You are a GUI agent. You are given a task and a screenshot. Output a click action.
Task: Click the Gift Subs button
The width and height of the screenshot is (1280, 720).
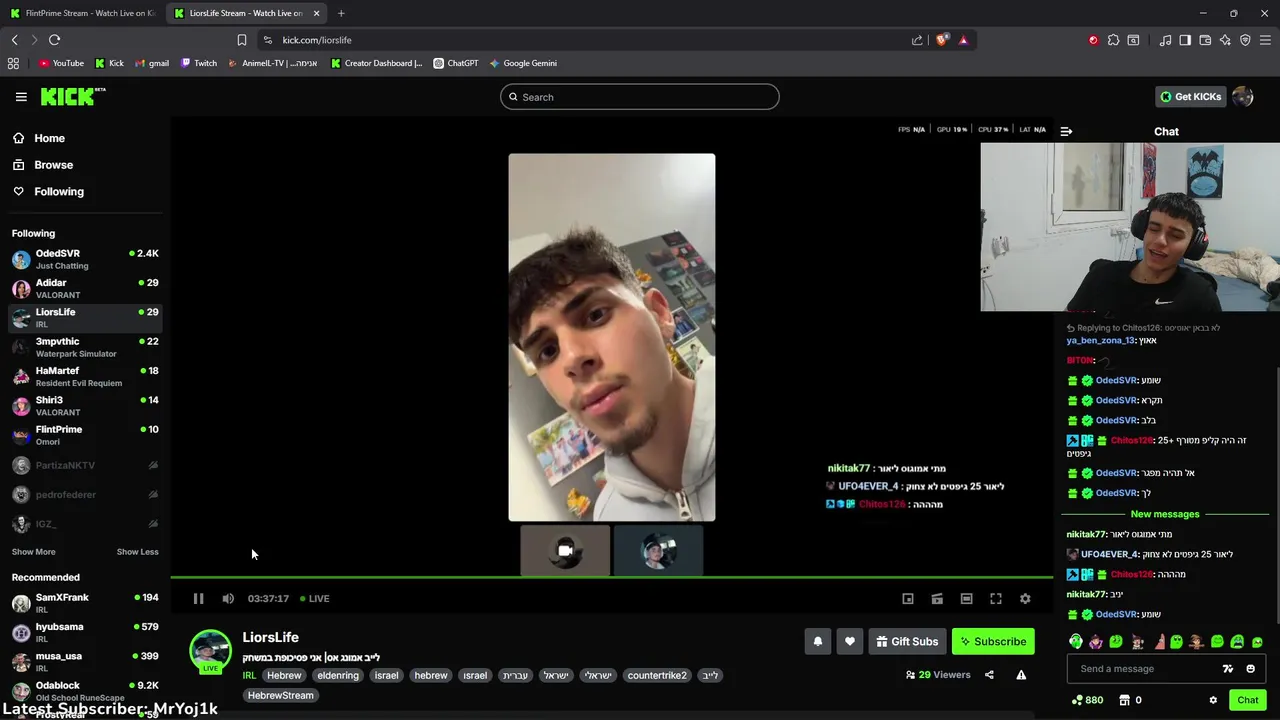tap(908, 642)
